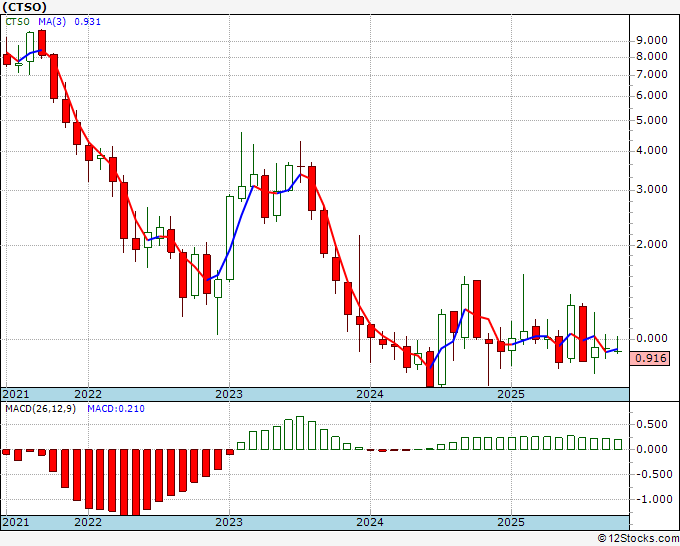Click 2022 on the MACD timeline

[x=88, y=522]
